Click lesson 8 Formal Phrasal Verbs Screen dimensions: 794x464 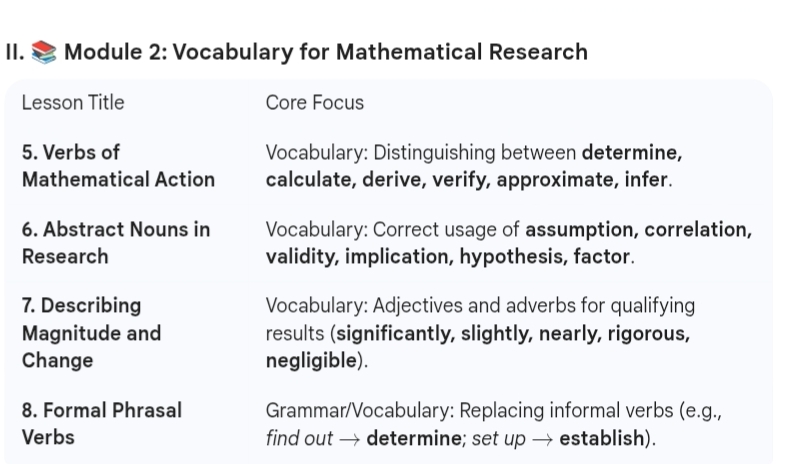(x=102, y=423)
